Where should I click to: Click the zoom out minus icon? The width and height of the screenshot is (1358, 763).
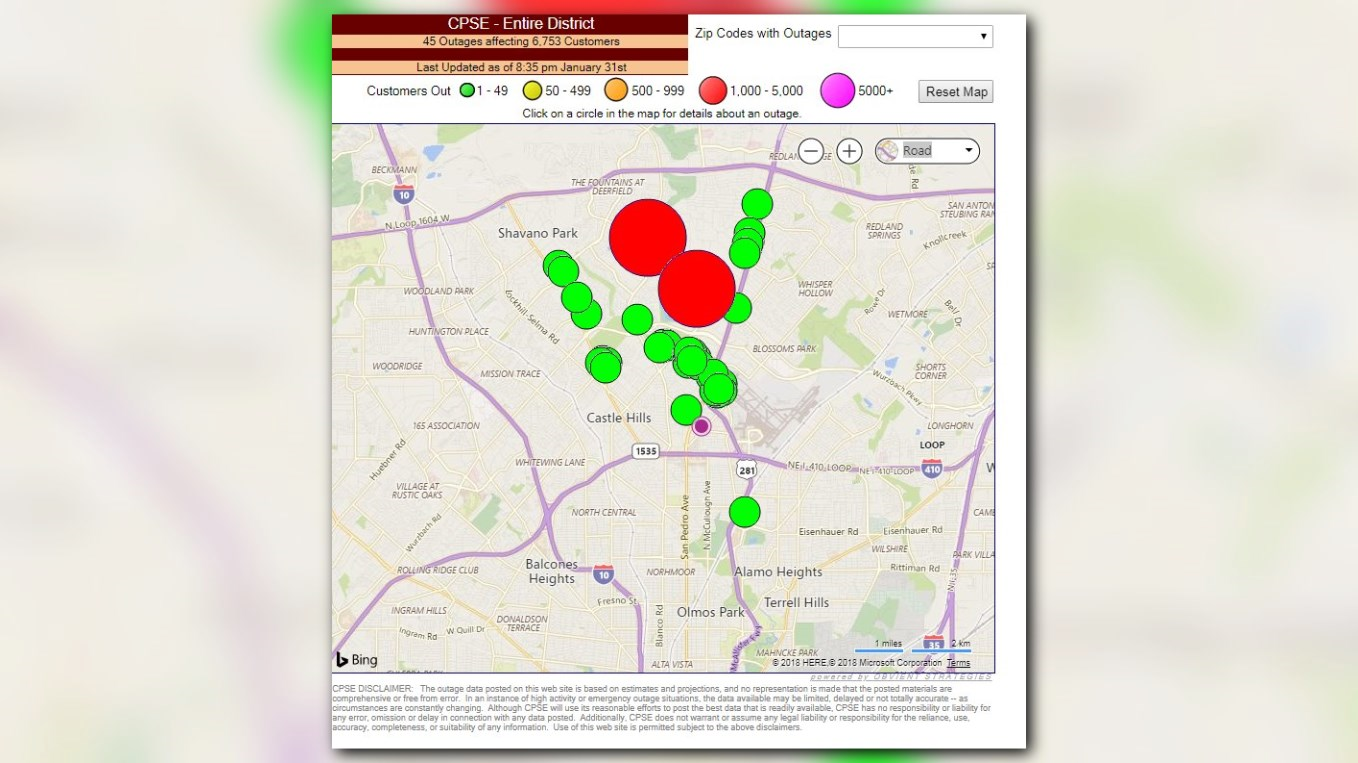(x=813, y=150)
